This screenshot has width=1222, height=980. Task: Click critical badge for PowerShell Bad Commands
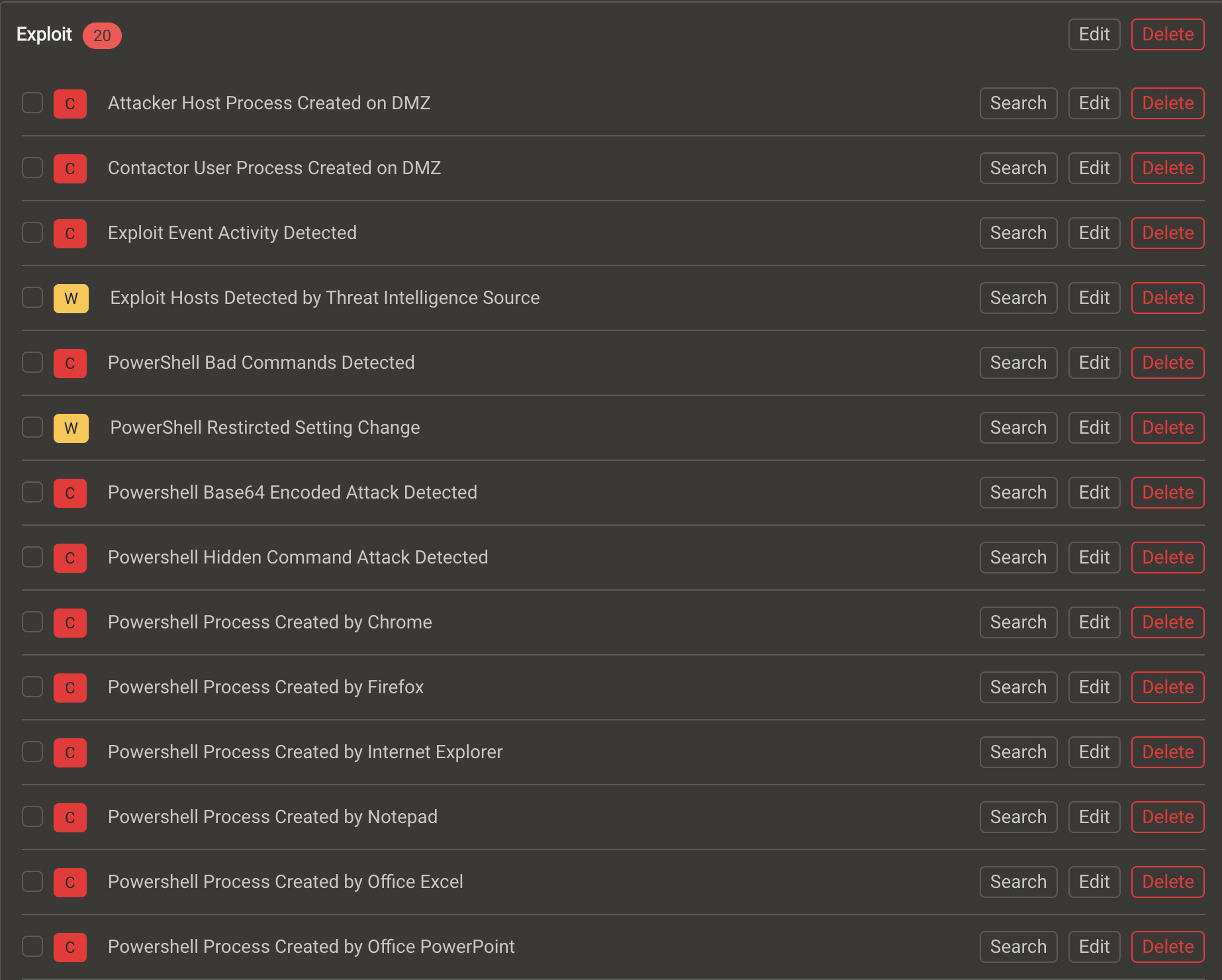[x=70, y=363]
